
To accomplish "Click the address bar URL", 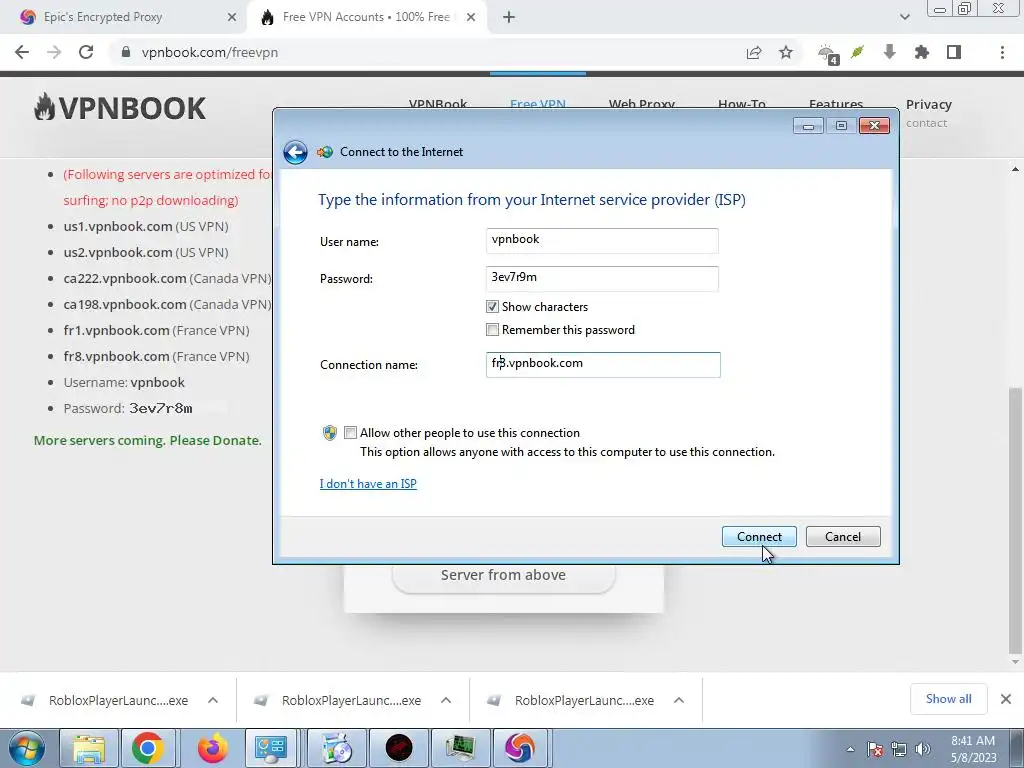I will point(210,52).
